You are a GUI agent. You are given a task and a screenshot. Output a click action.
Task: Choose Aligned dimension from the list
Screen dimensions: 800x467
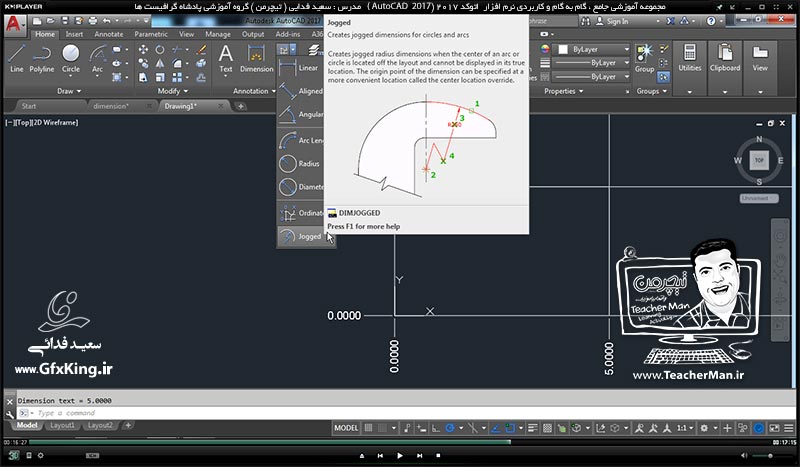pyautogui.click(x=301, y=91)
